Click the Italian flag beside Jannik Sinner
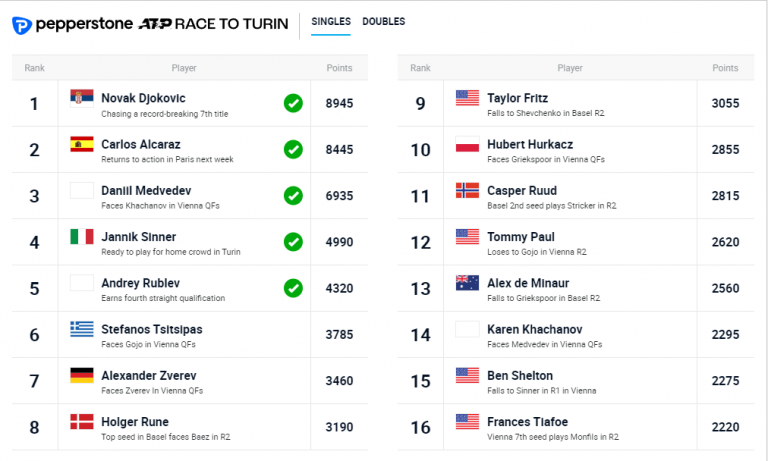 tap(82, 236)
